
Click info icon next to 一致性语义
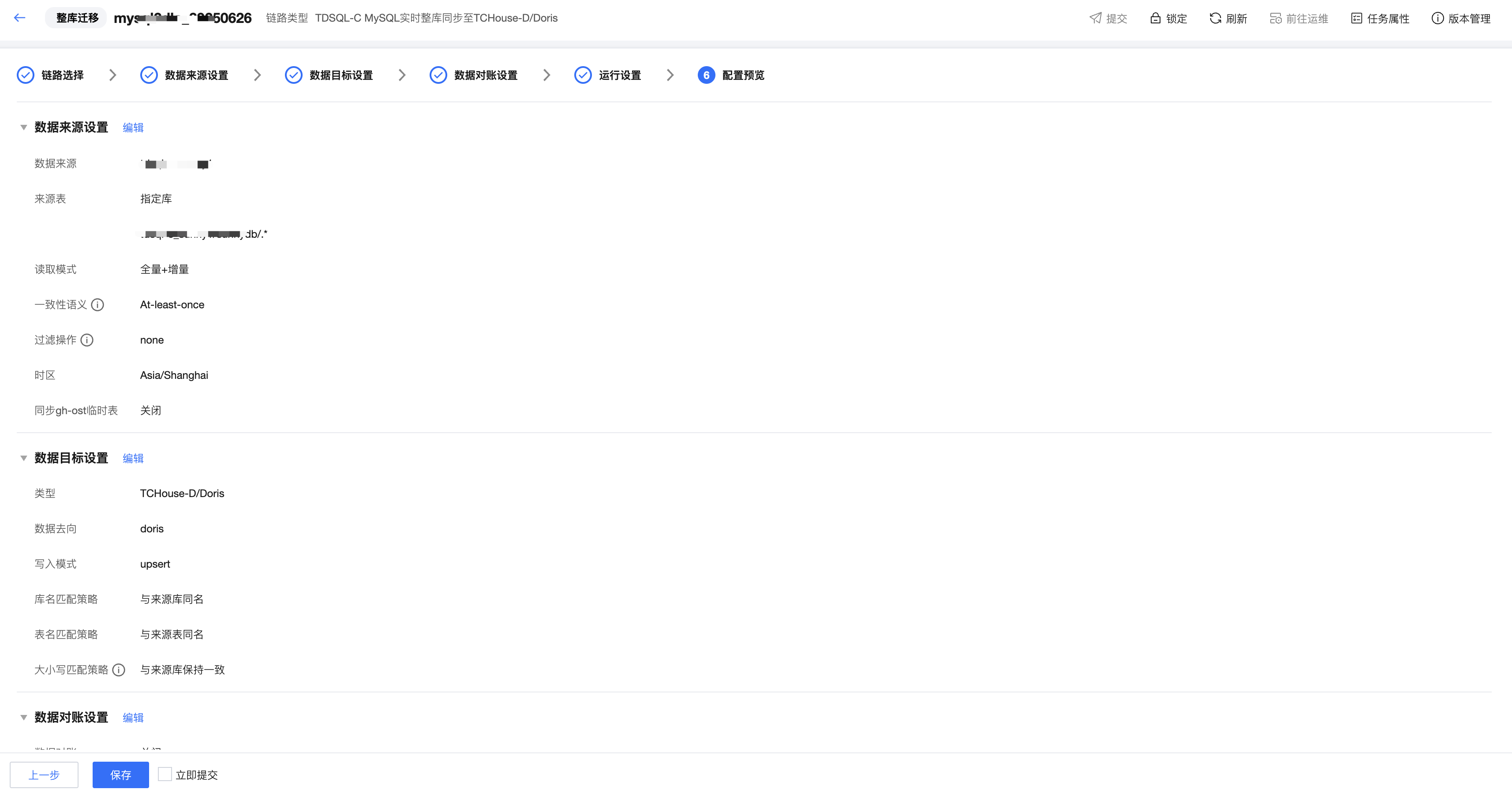[97, 305]
